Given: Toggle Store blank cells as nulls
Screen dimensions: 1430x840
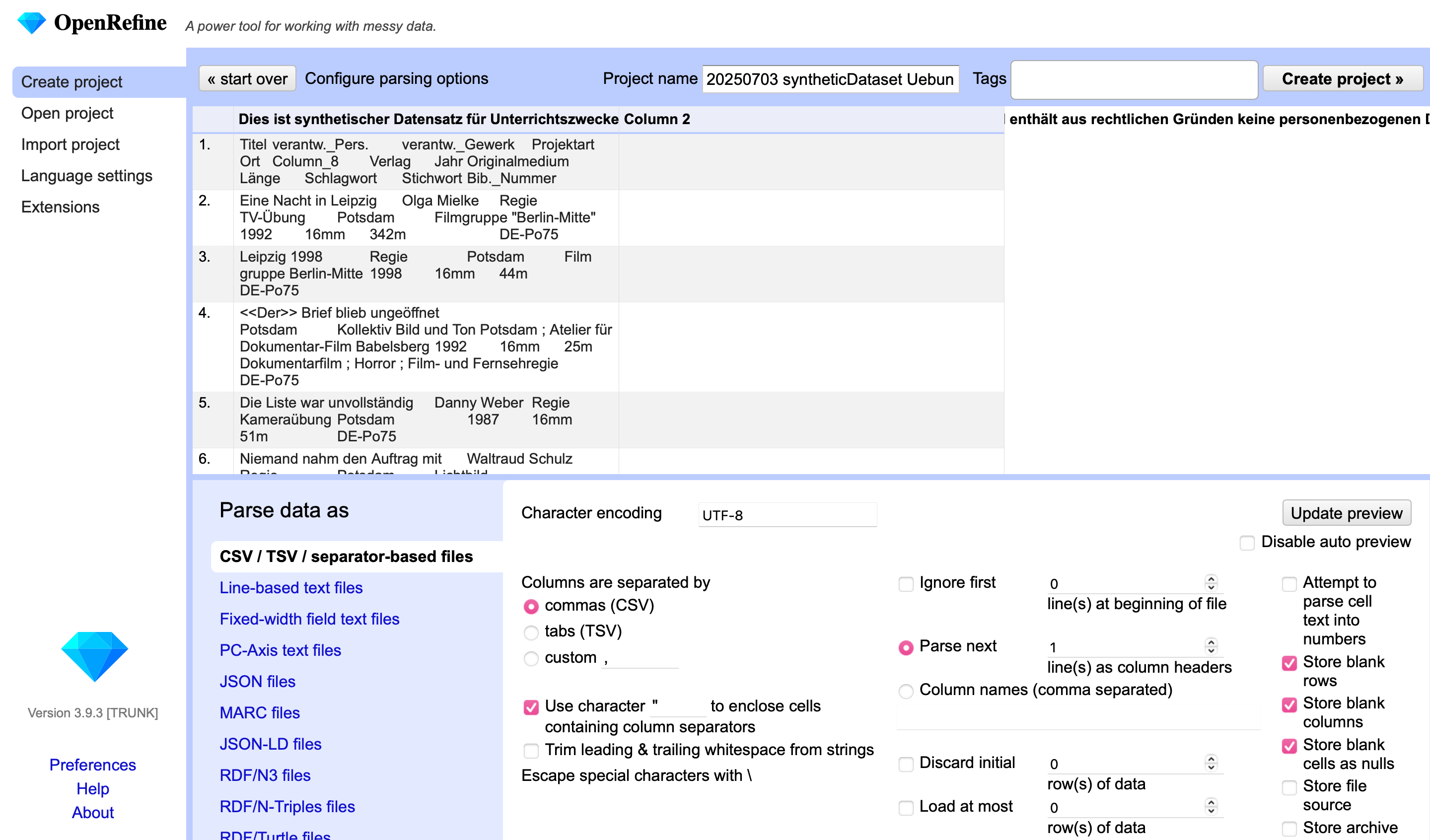Looking at the screenshot, I should (1290, 746).
